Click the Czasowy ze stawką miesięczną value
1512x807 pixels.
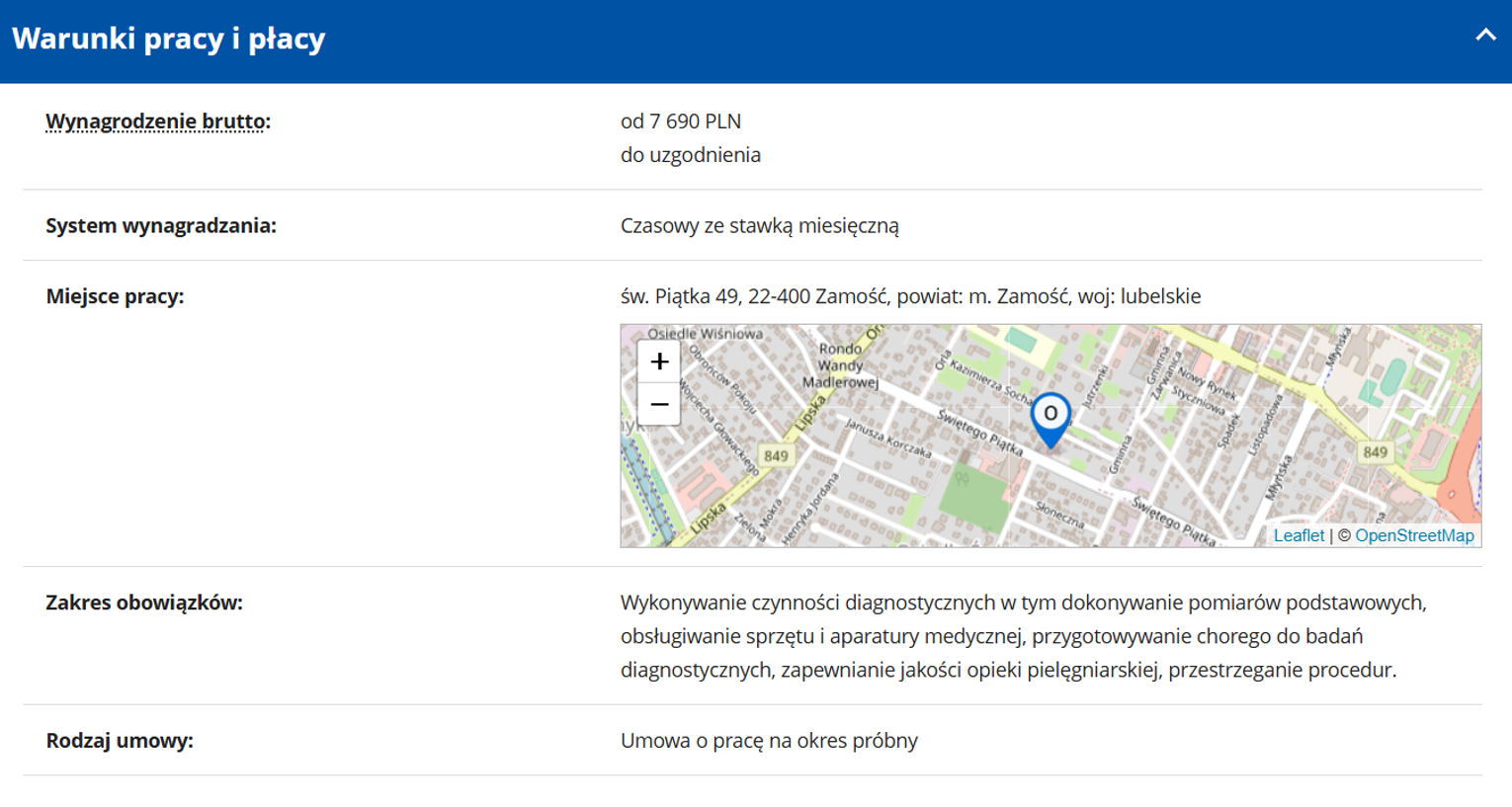[759, 226]
